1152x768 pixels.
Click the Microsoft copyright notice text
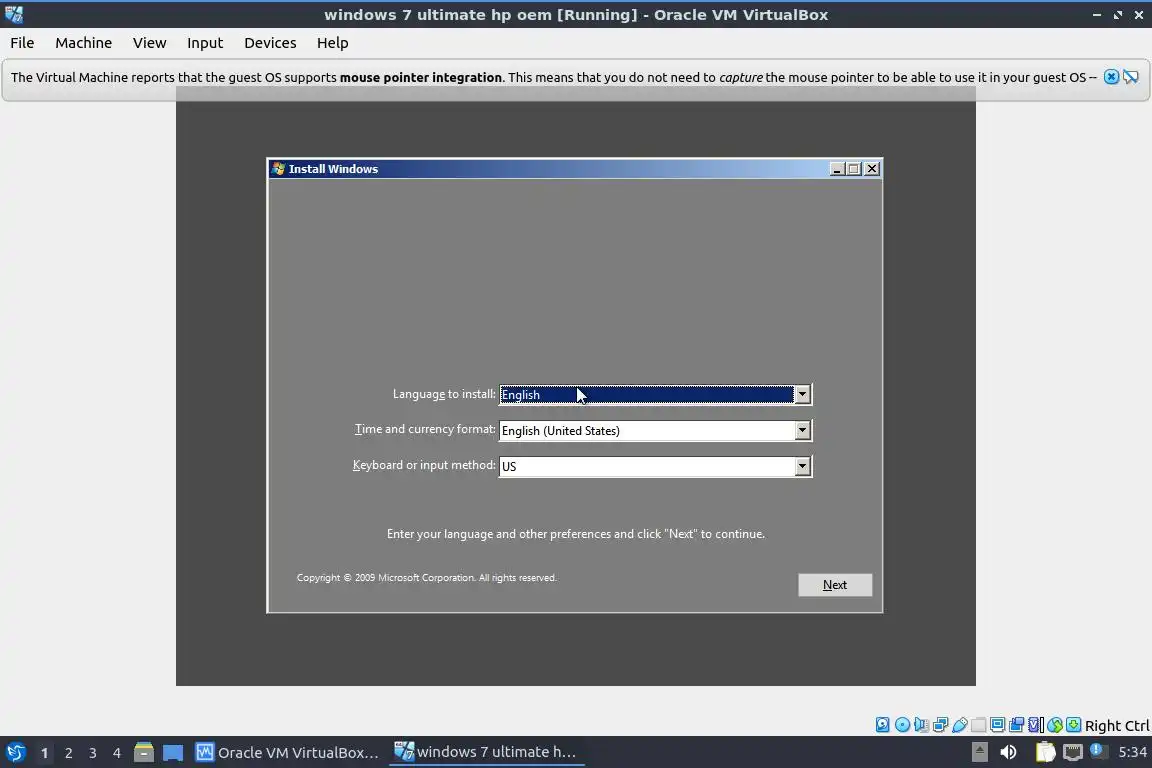[427, 578]
